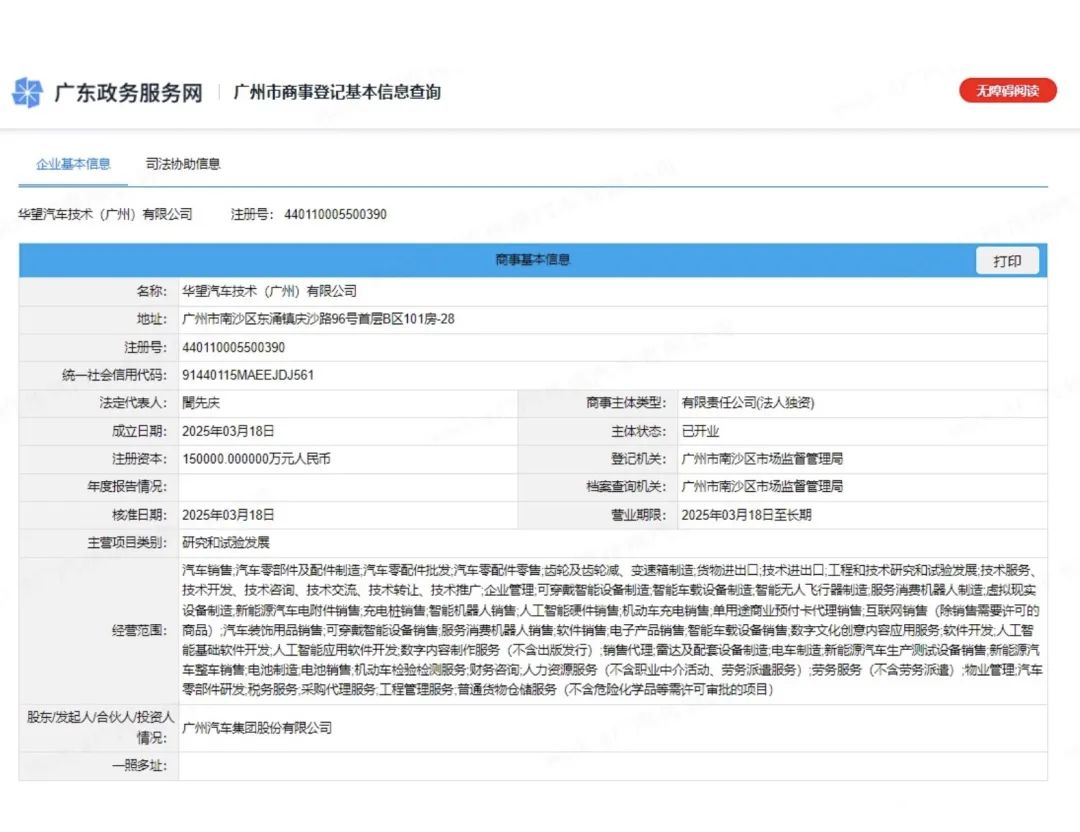This screenshot has width=1080, height=832.
Task: Select credit code 91440115MAEEJDJ561
Action: [x=248, y=375]
